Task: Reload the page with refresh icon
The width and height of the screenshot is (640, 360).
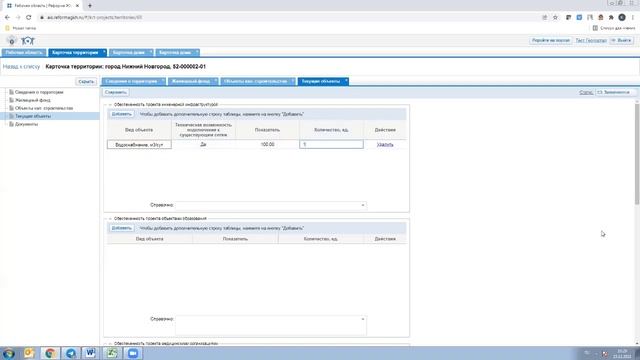Action: coord(29,18)
